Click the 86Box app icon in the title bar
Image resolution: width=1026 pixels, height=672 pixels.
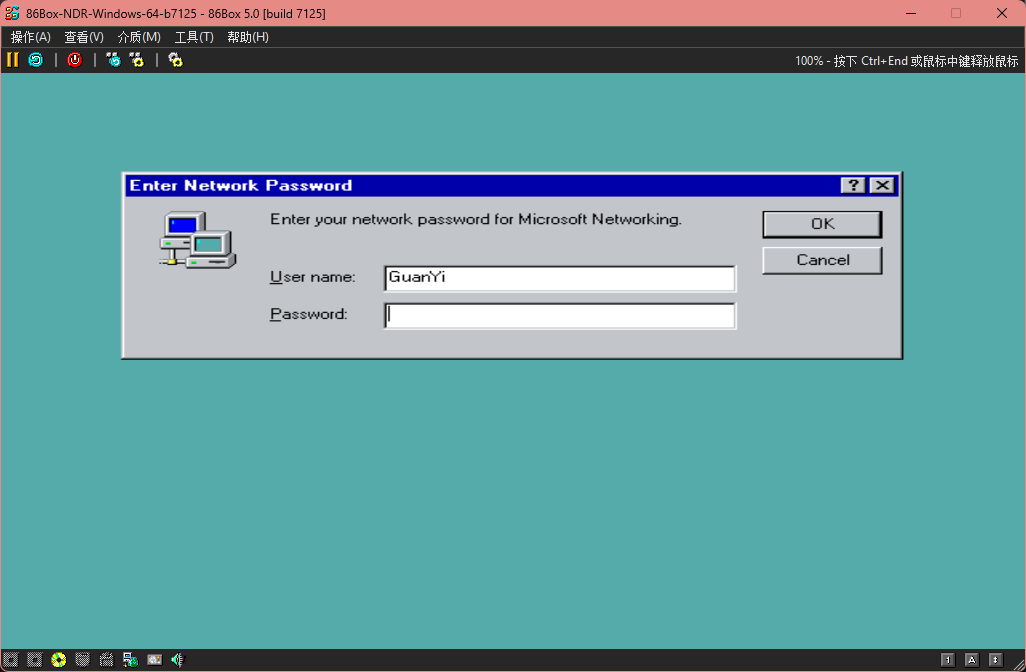12,13
